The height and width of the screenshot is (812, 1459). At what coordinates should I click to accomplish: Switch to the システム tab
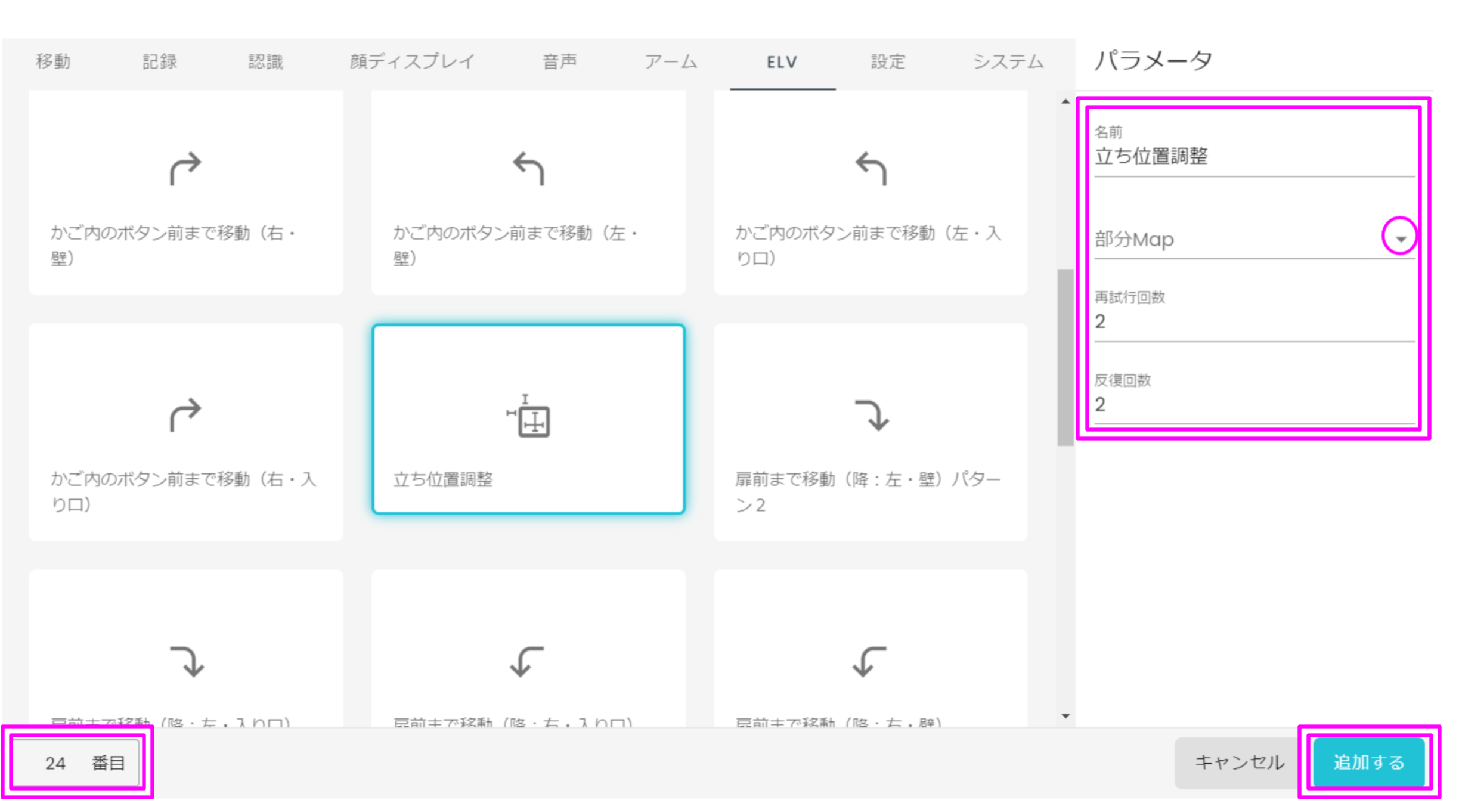click(x=1009, y=61)
